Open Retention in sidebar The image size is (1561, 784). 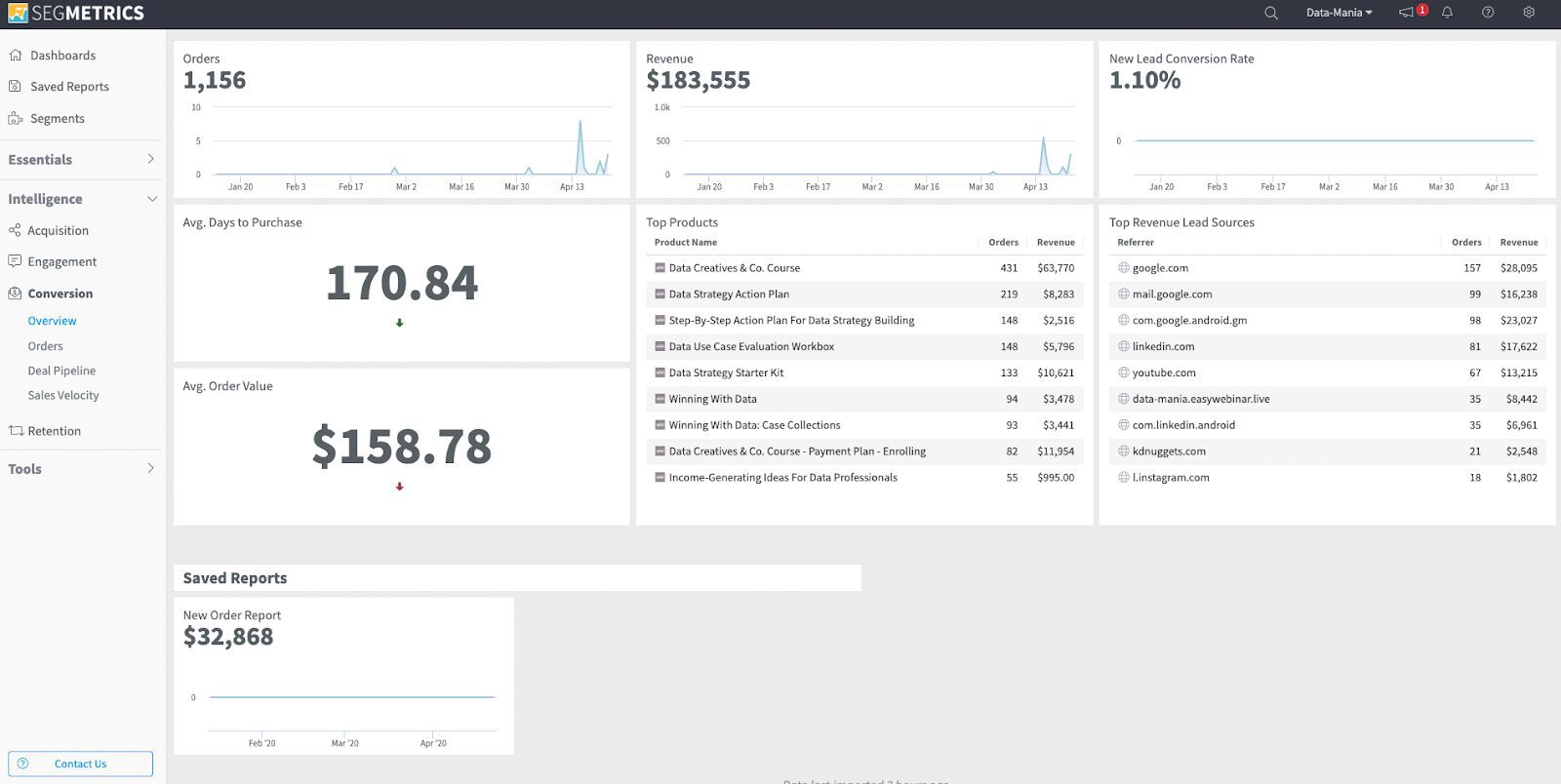coord(54,431)
